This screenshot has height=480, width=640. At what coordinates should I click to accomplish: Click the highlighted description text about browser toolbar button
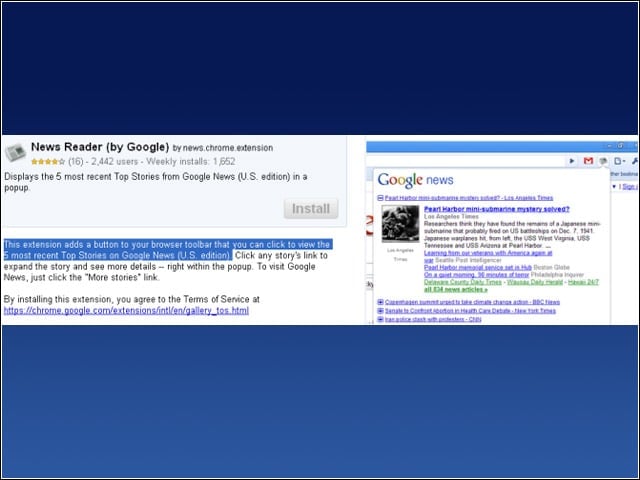pos(167,250)
